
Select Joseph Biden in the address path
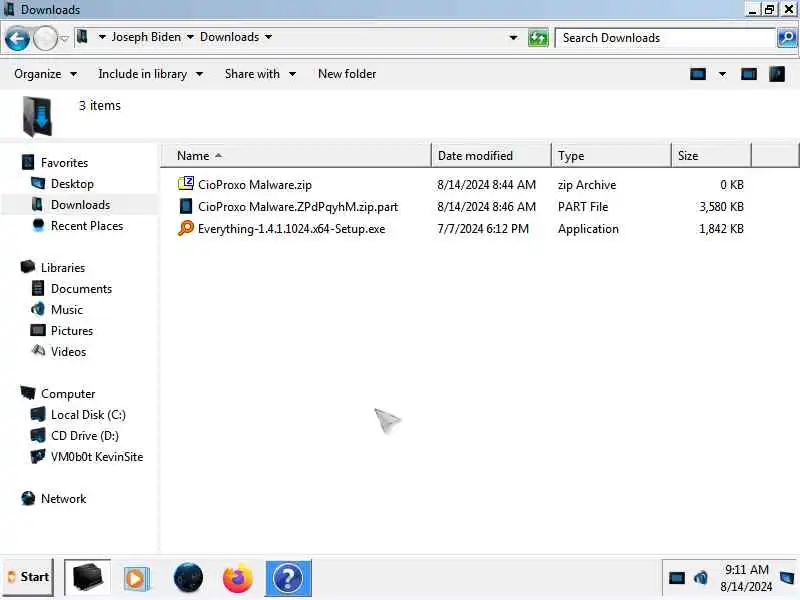coord(146,37)
